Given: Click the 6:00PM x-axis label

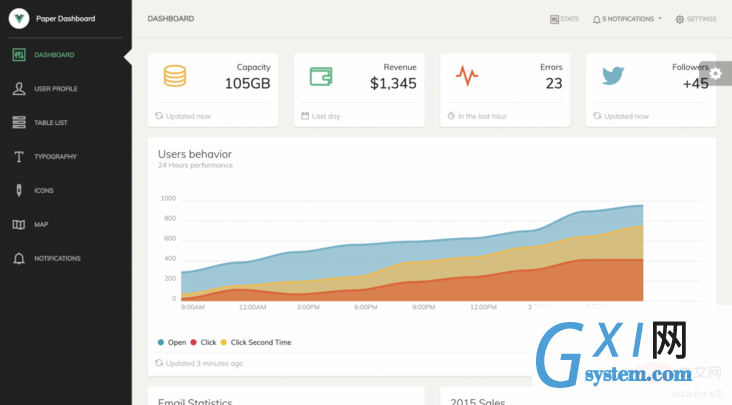Looking at the screenshot, I should coord(366,307).
